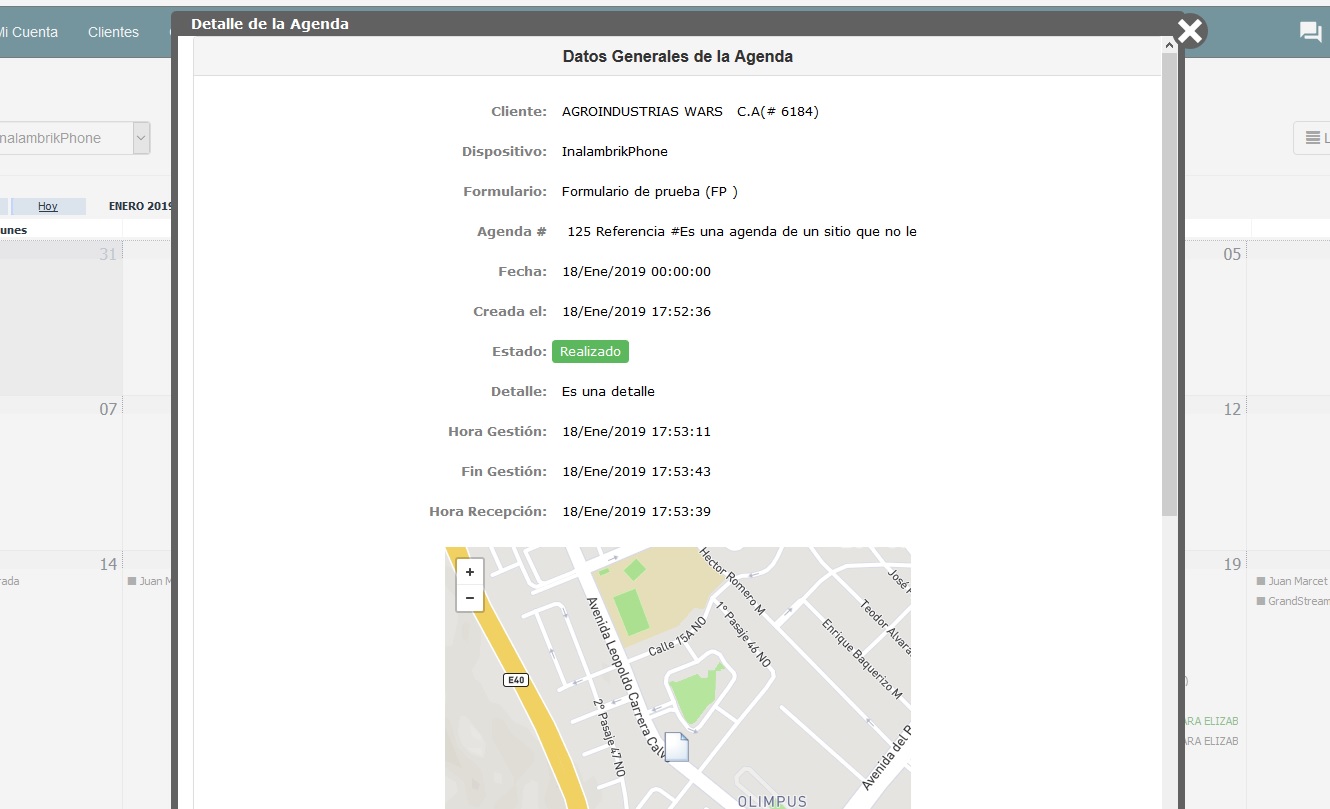Viewport: 1330px width, 809px height.
Task: Open the chat icon in top bar
Action: click(x=1310, y=32)
